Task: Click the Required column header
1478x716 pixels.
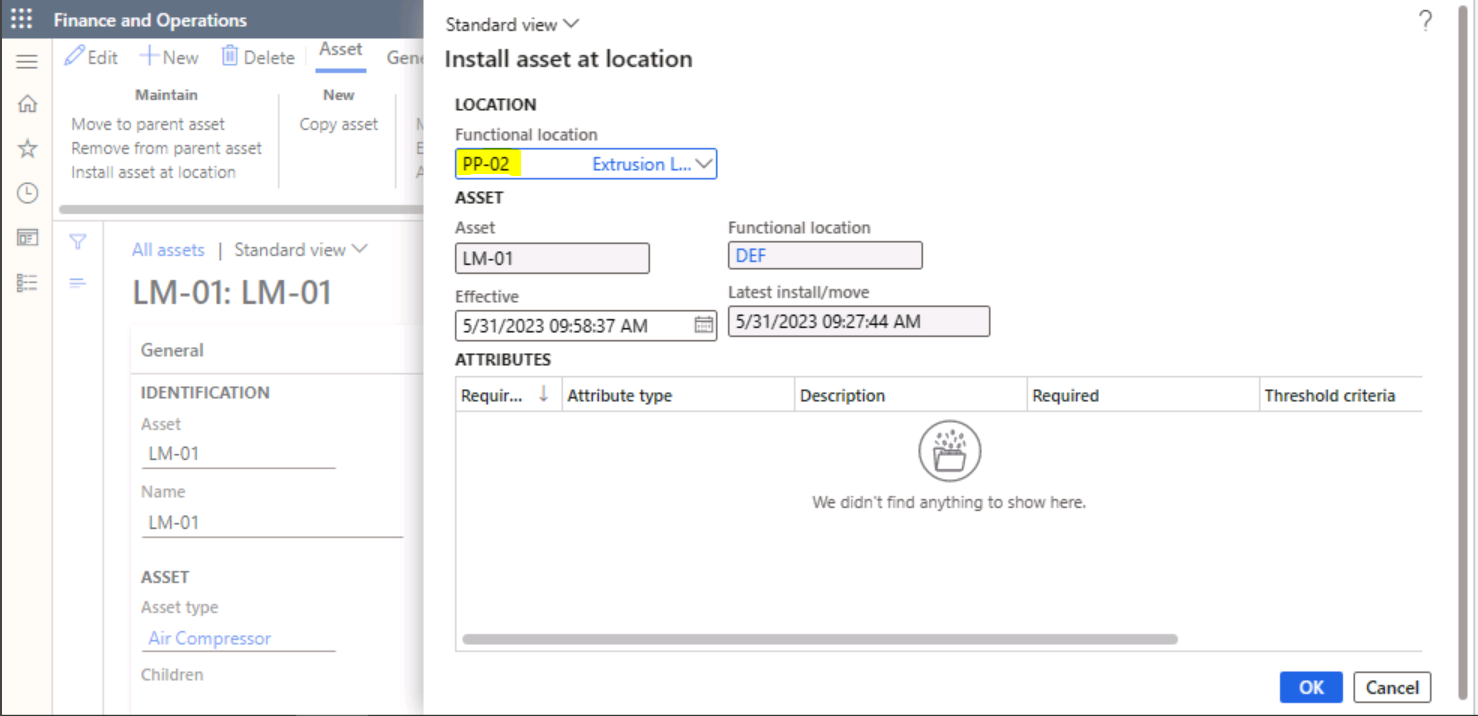Action: (1142, 395)
